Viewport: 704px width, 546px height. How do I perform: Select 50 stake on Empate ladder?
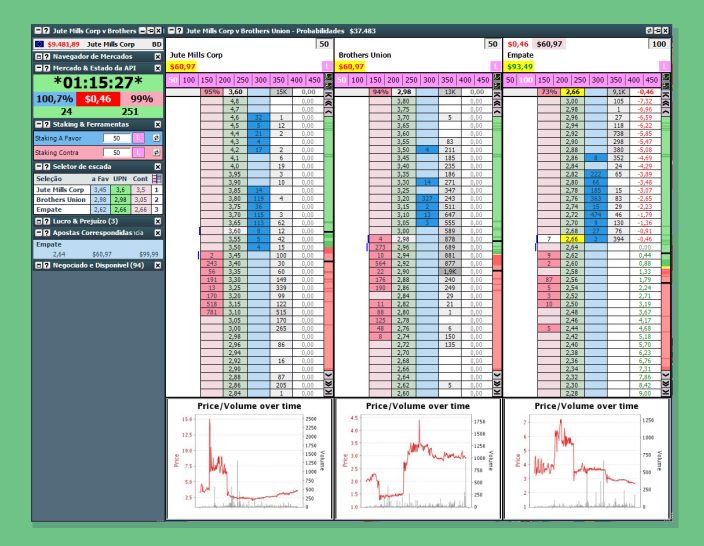(x=510, y=80)
